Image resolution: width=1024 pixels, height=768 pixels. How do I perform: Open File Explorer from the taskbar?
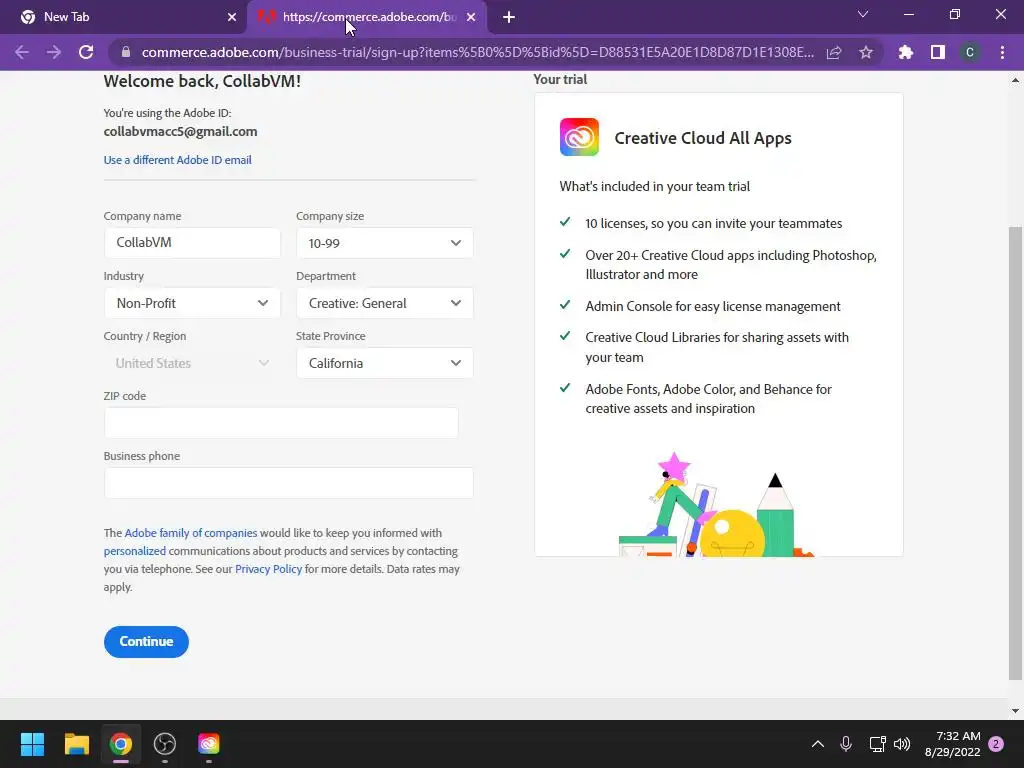coord(76,744)
